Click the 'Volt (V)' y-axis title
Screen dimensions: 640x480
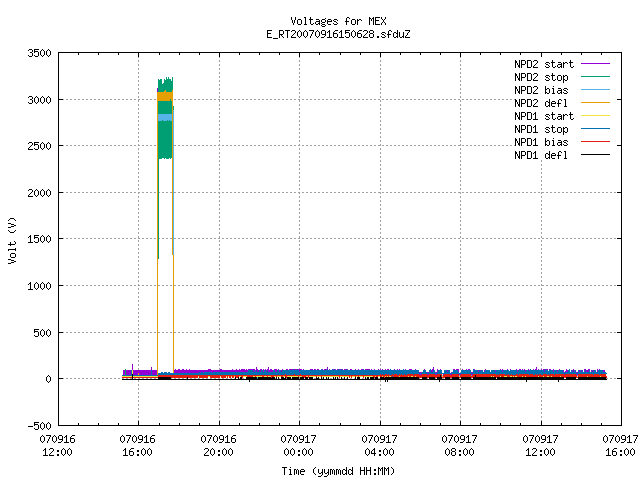click(x=12, y=240)
